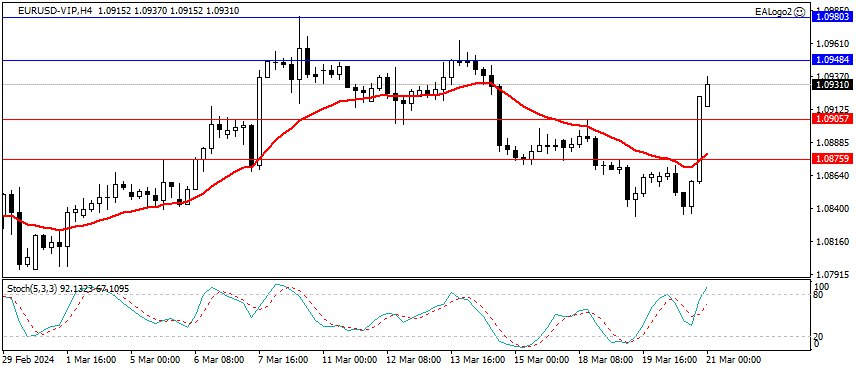Click the 1.07915 value on price axis
Screen dimensions: 856x371
coord(833,274)
